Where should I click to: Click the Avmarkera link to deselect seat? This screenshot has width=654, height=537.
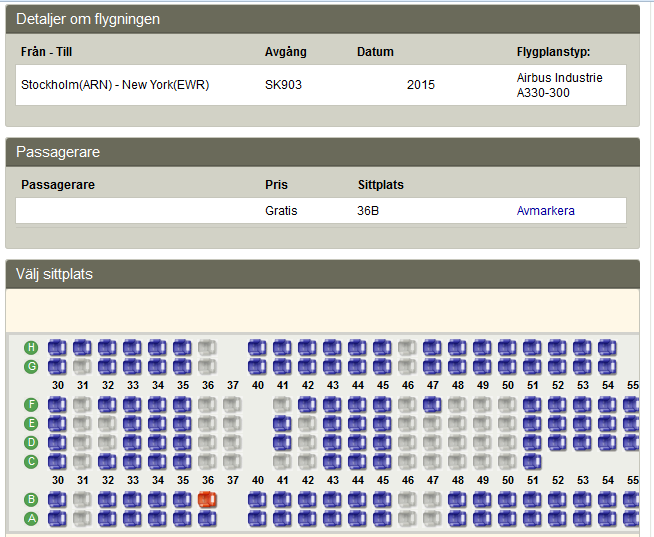pyautogui.click(x=545, y=211)
